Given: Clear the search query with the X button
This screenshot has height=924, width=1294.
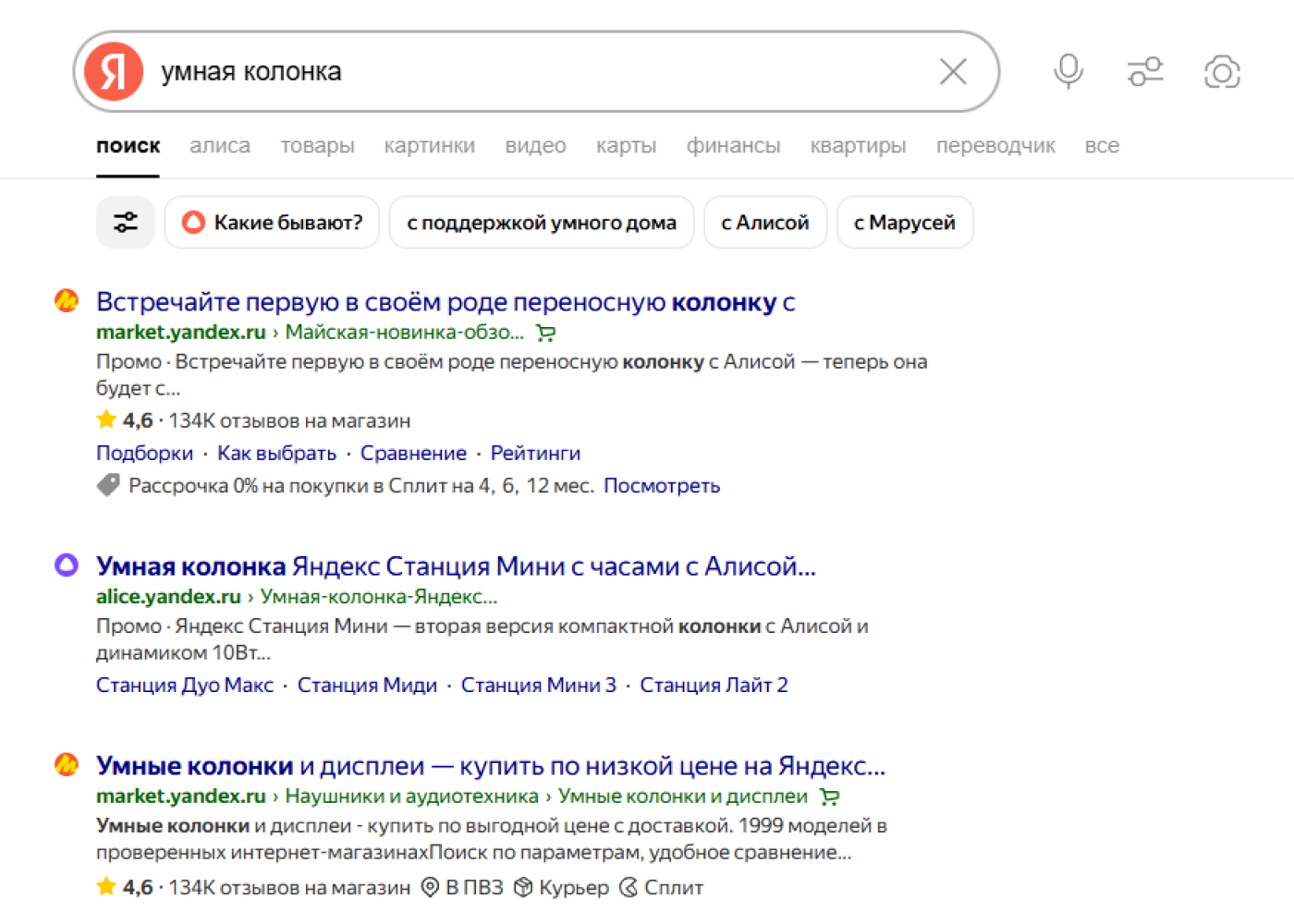Looking at the screenshot, I should (x=952, y=70).
